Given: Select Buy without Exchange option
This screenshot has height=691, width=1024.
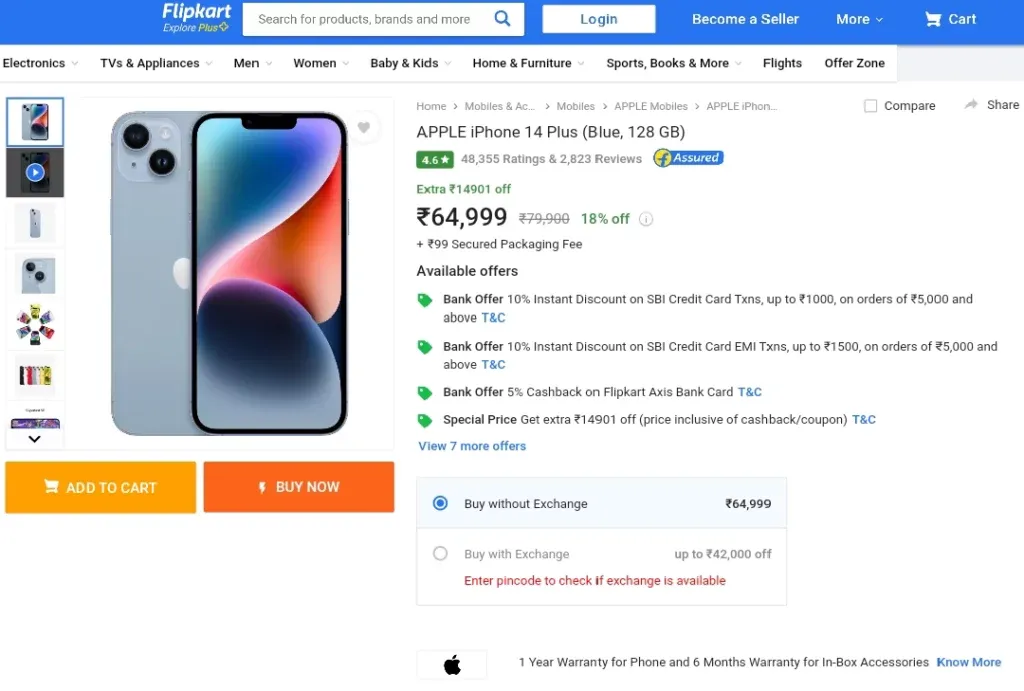Looking at the screenshot, I should tap(440, 503).
